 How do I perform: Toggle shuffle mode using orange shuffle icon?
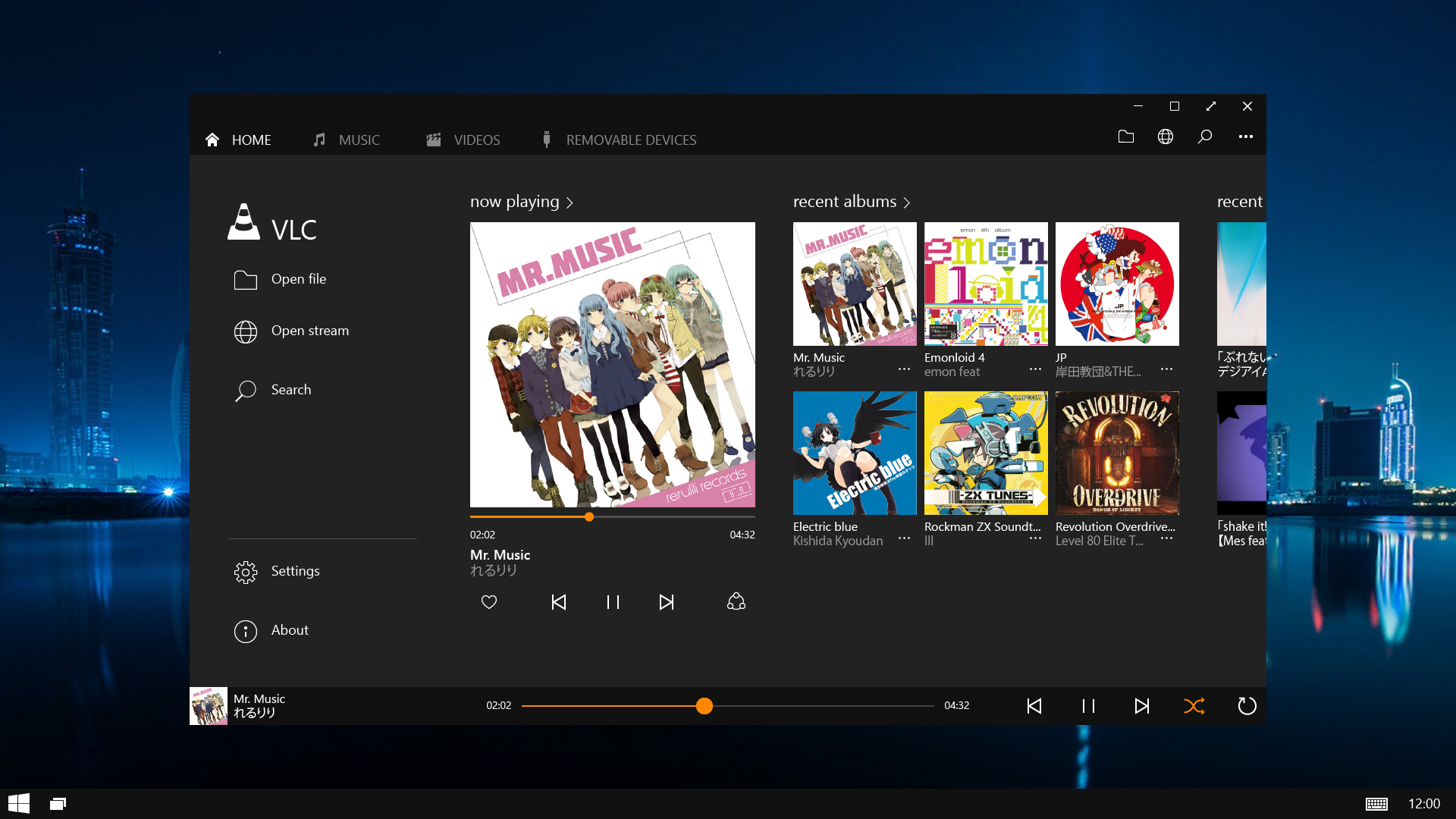click(1193, 706)
